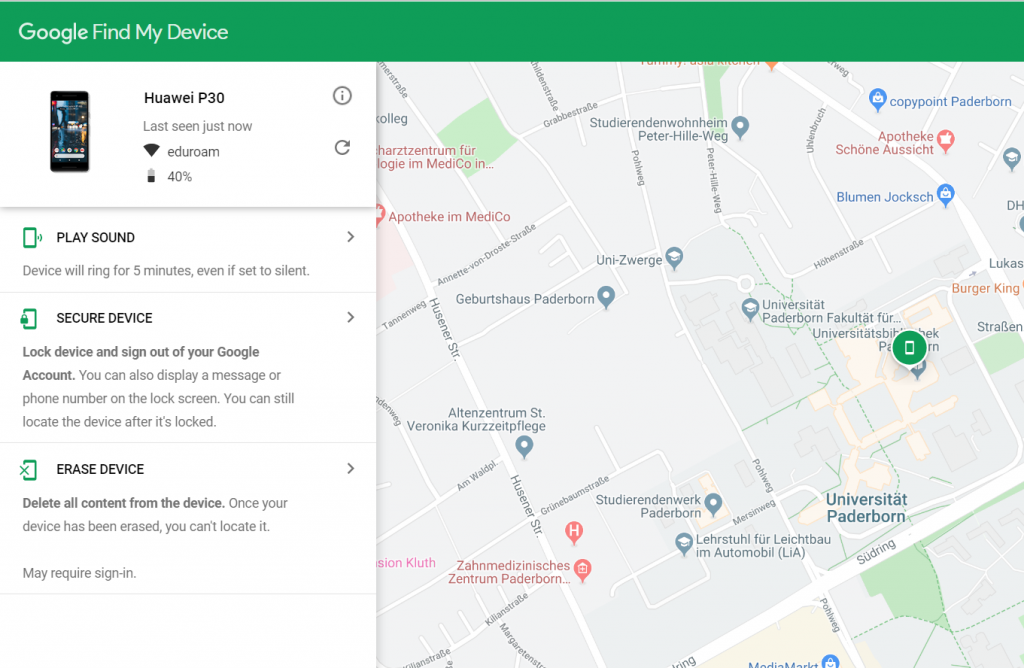Refresh the Huawei P30 location

point(342,148)
